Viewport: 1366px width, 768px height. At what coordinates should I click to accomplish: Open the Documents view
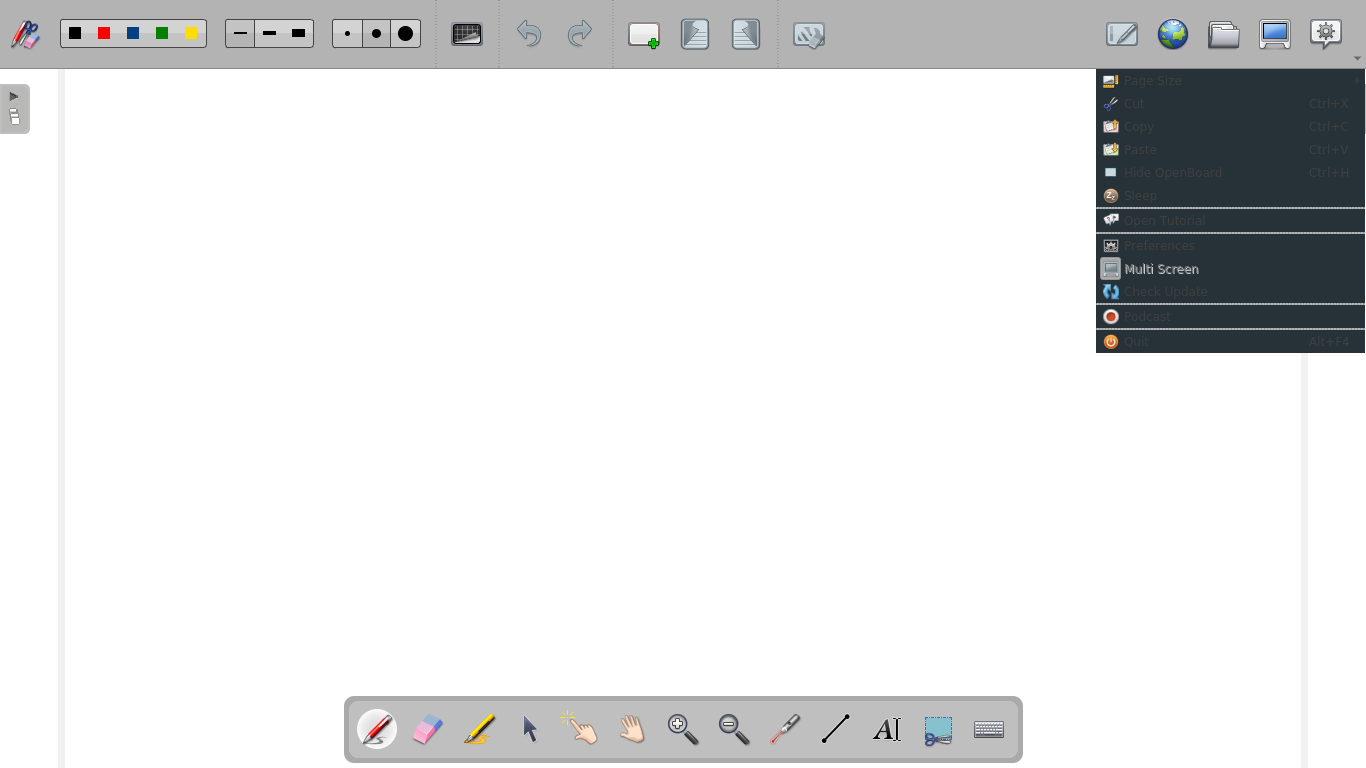click(x=1223, y=33)
